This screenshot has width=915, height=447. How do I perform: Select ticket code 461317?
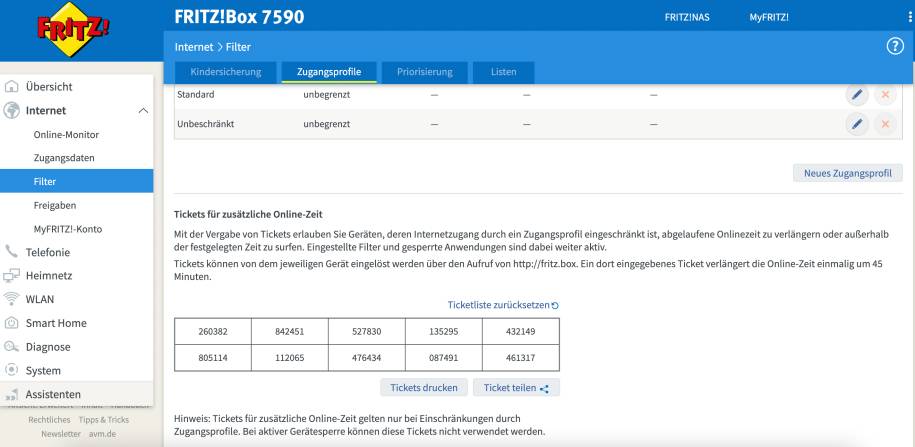click(x=521, y=358)
